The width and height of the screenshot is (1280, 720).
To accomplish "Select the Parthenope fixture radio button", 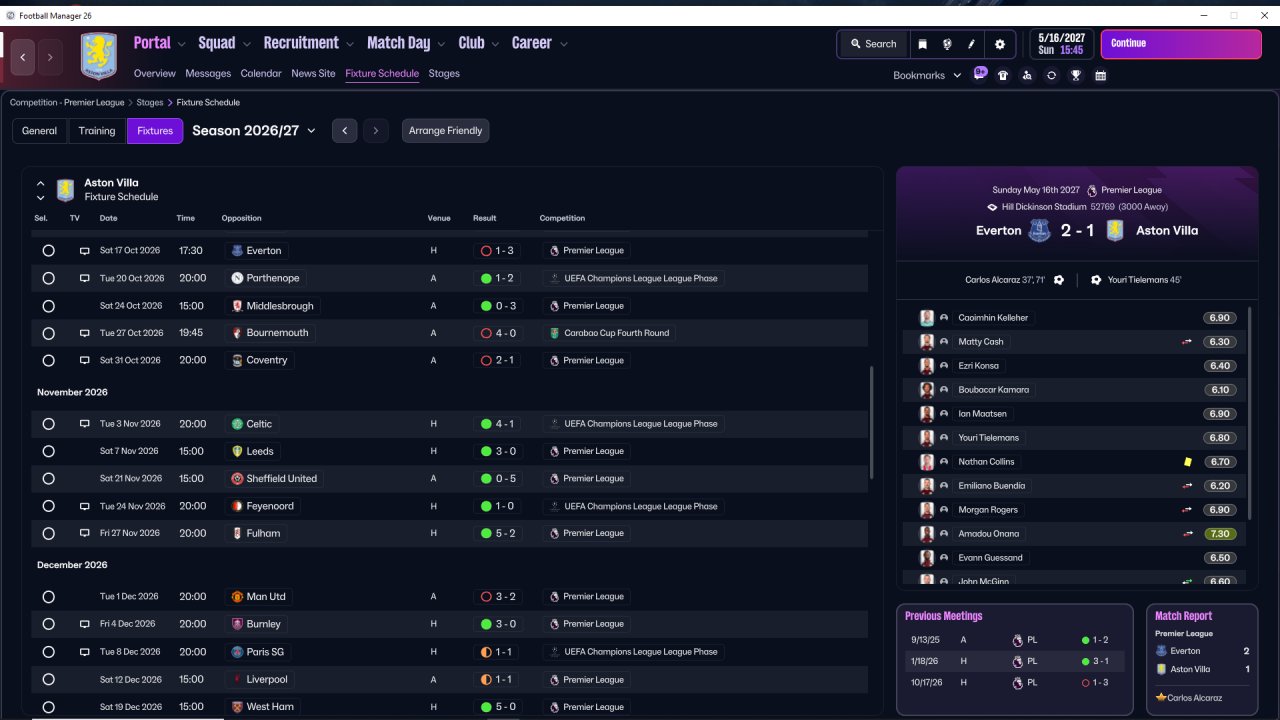I will (48, 278).
